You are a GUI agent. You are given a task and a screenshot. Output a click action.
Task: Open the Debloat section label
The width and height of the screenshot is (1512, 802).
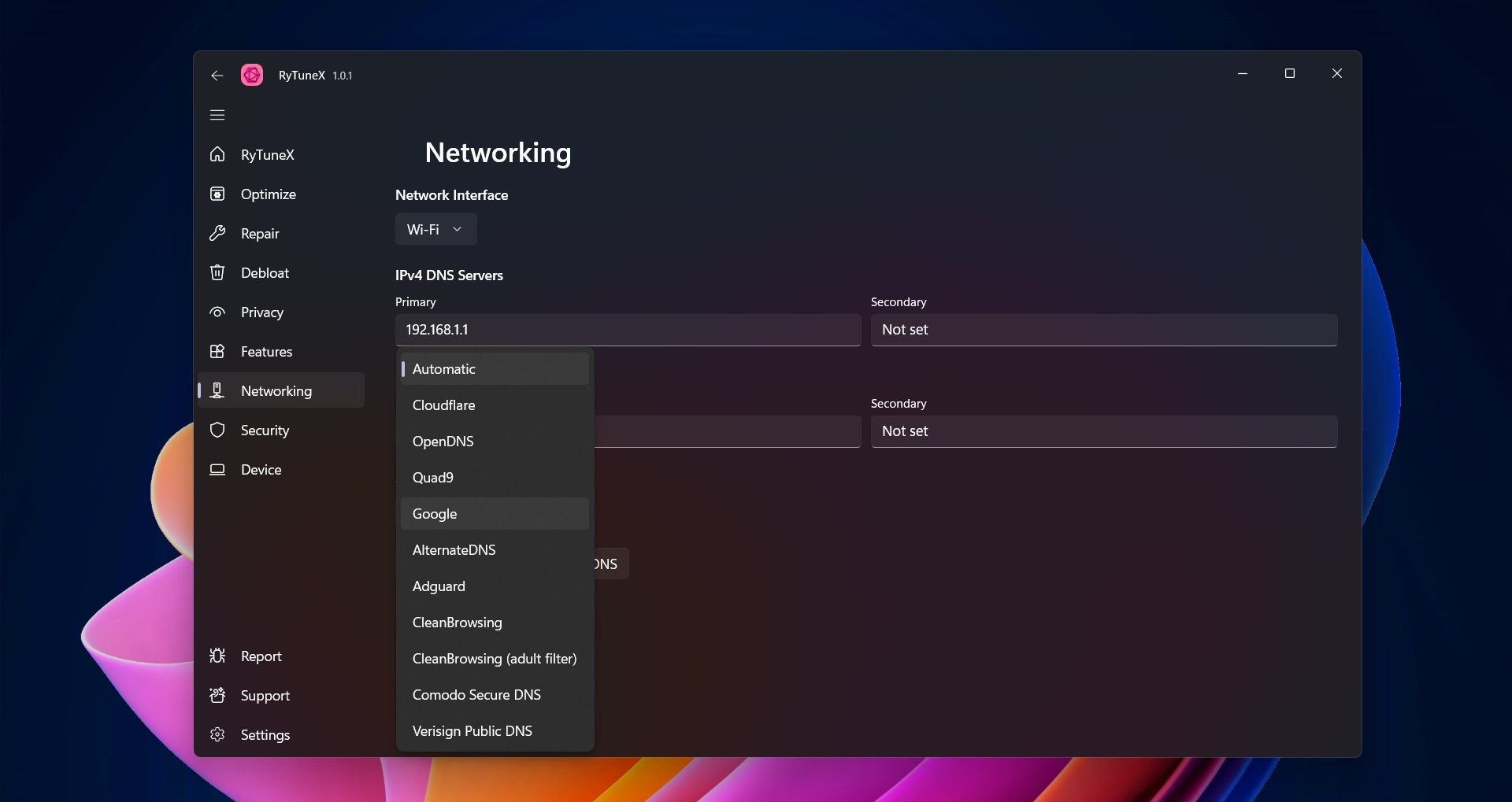pos(265,272)
